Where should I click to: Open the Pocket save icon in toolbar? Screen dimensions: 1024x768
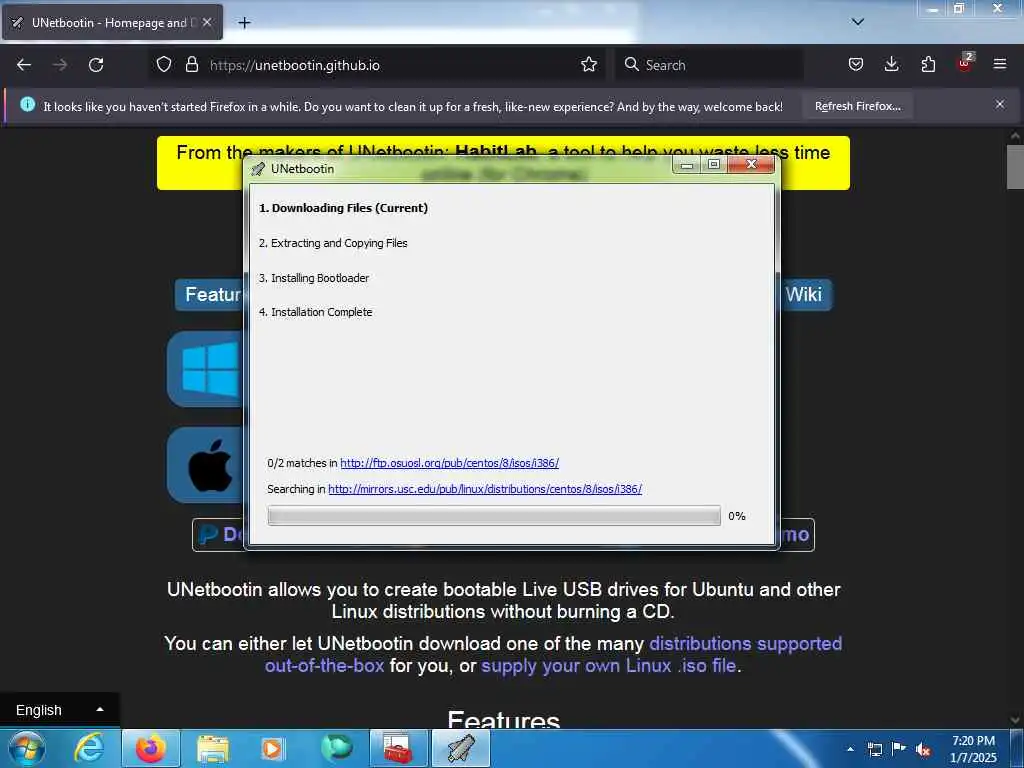tap(856, 65)
